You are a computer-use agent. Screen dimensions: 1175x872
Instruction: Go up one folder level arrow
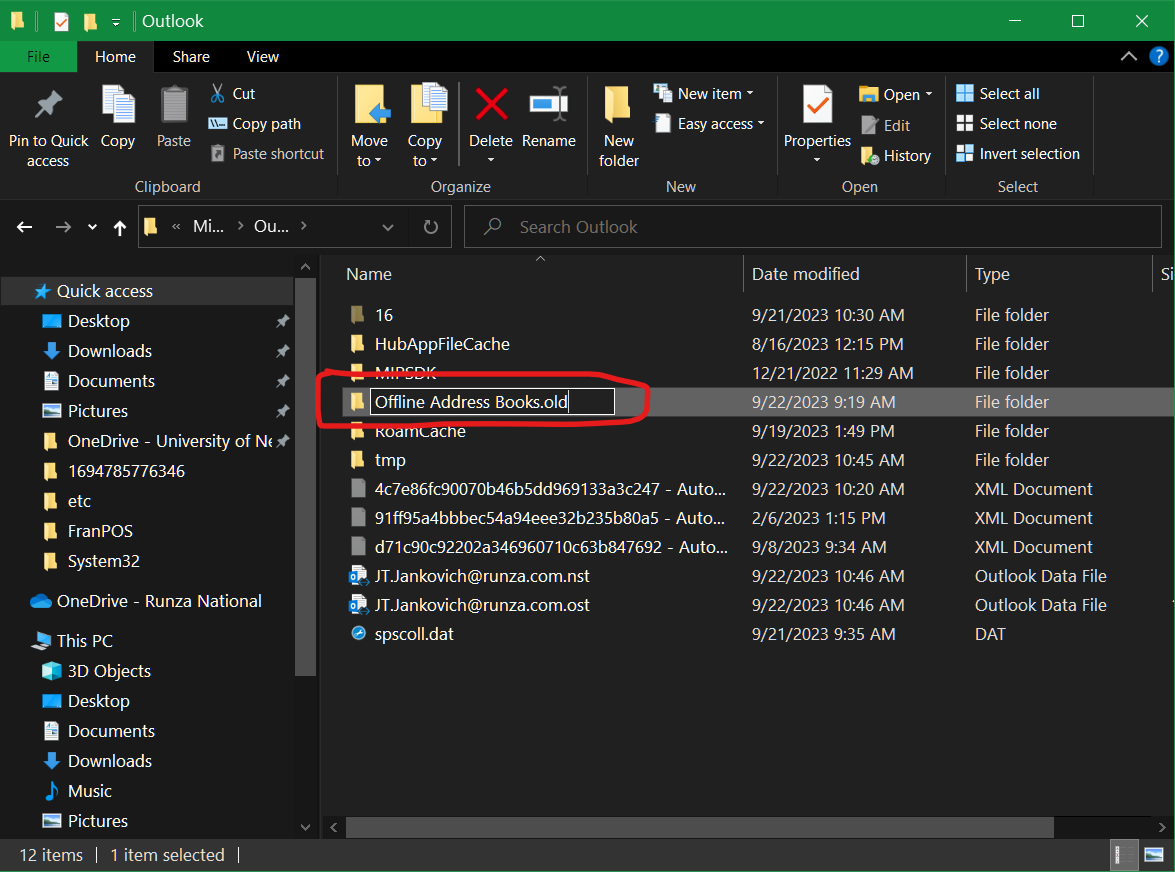coord(120,227)
